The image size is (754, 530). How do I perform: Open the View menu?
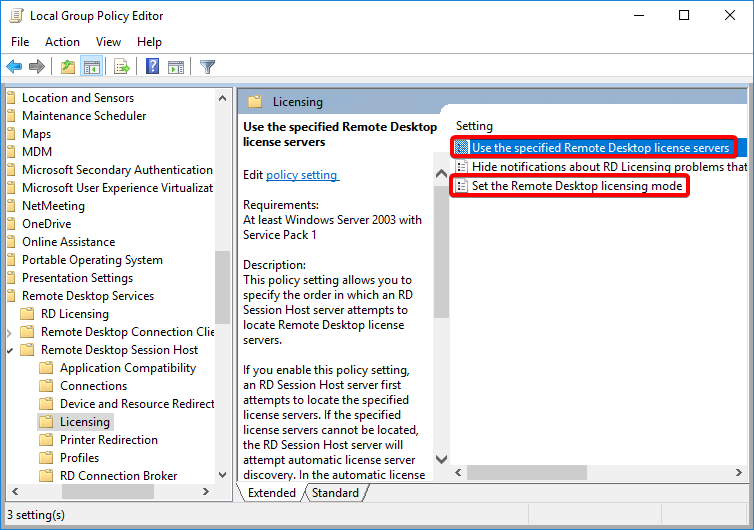(x=108, y=42)
